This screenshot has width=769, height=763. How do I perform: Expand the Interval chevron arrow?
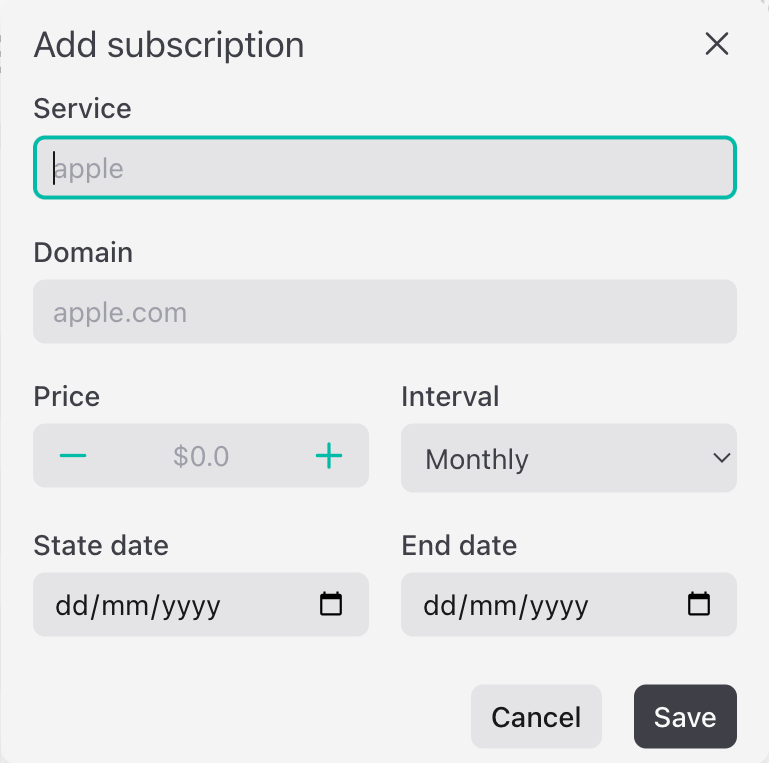click(x=721, y=458)
